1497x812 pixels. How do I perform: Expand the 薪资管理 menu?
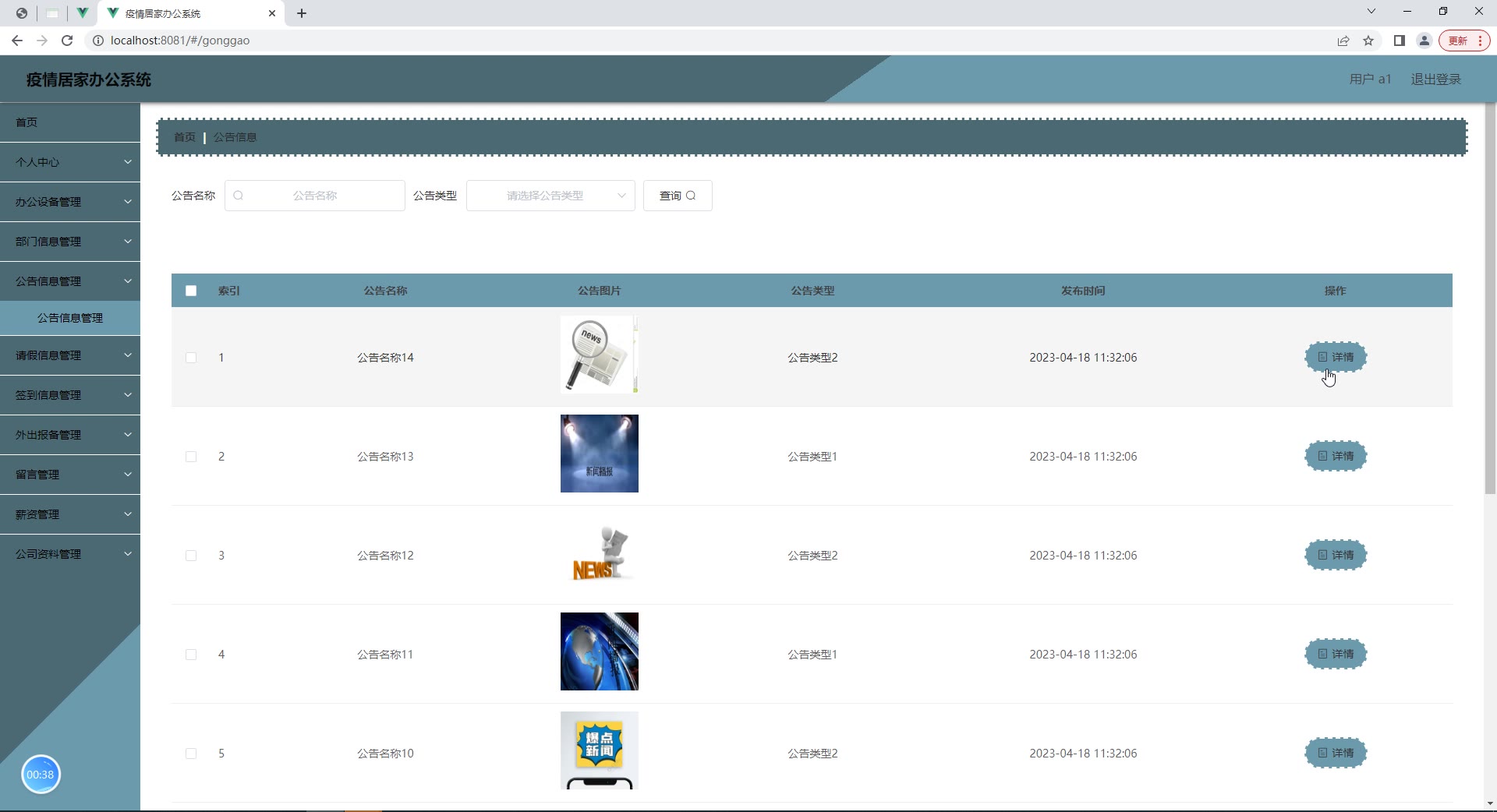tap(70, 514)
